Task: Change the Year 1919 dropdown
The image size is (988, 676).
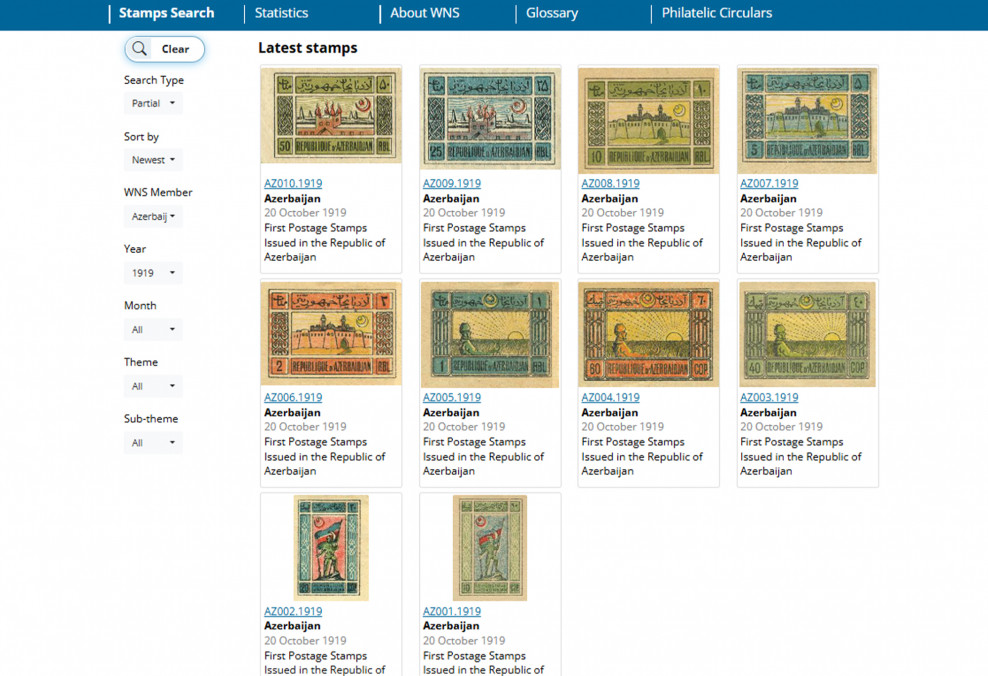Action: point(153,273)
